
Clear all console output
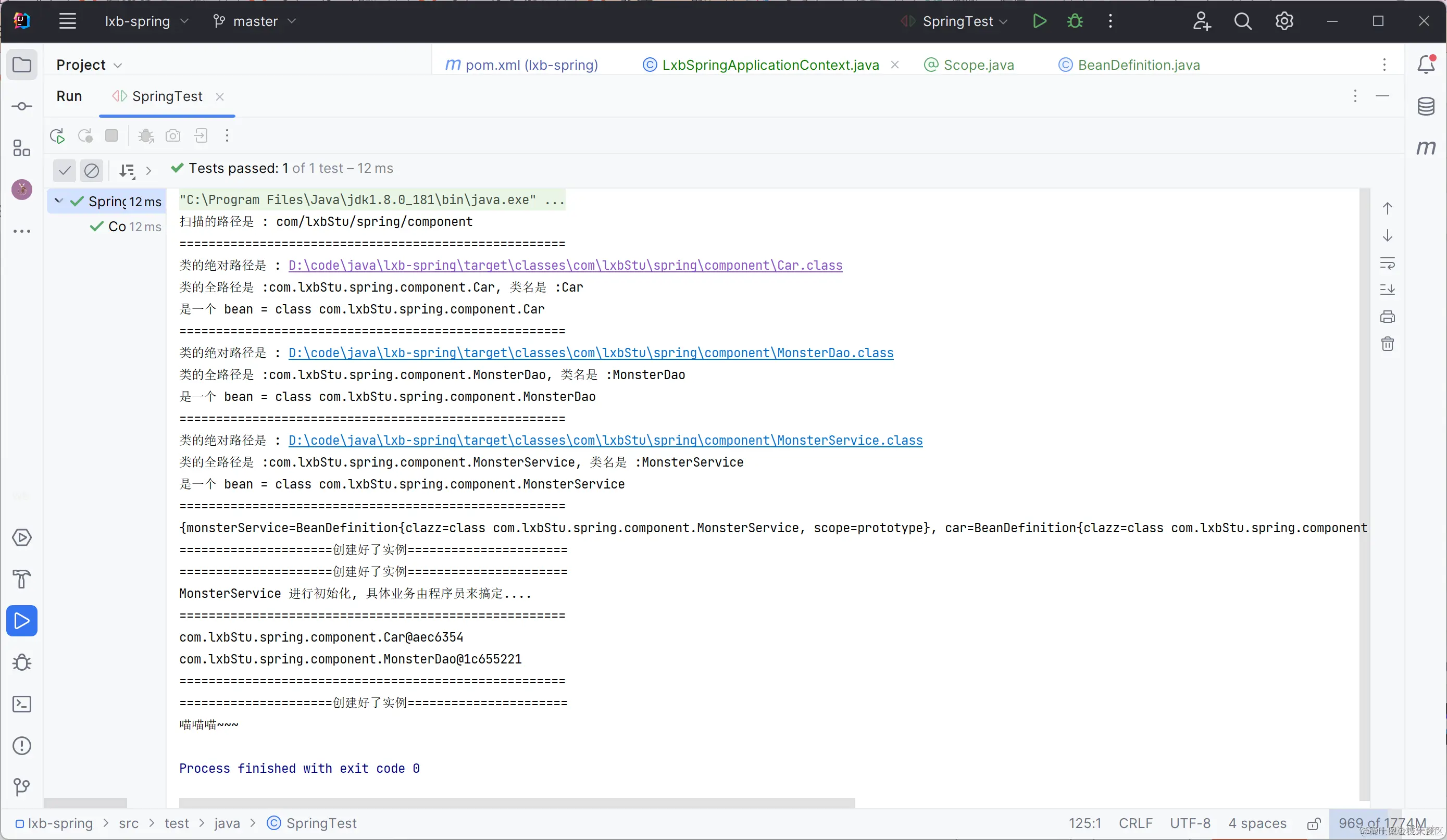point(1387,344)
